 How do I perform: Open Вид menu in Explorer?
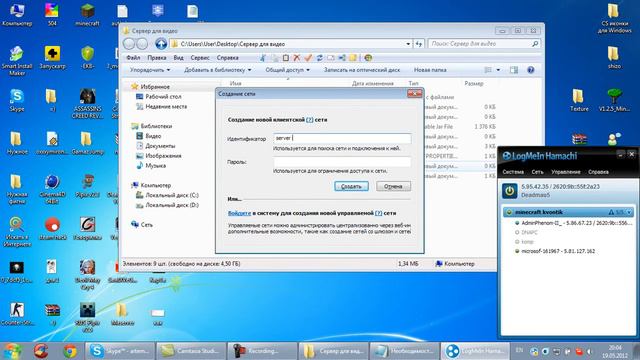[x=178, y=58]
